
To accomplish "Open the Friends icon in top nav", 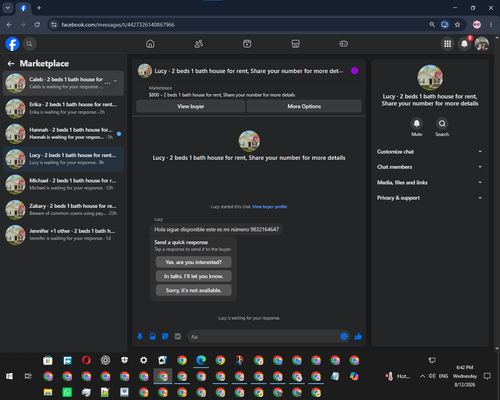I will pyautogui.click(x=199, y=44).
